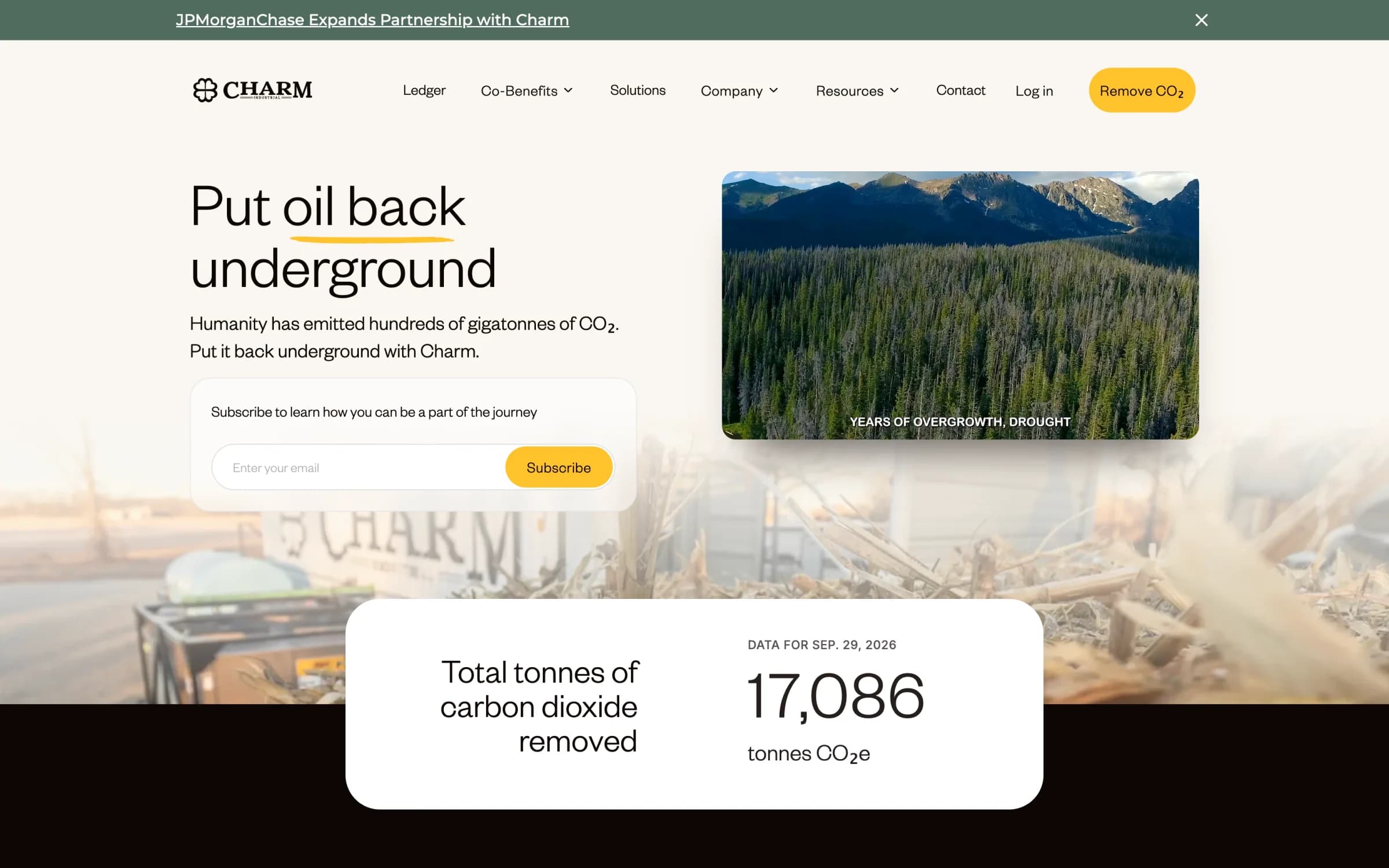Expand the Co-Benefits dropdown menu

(x=527, y=91)
